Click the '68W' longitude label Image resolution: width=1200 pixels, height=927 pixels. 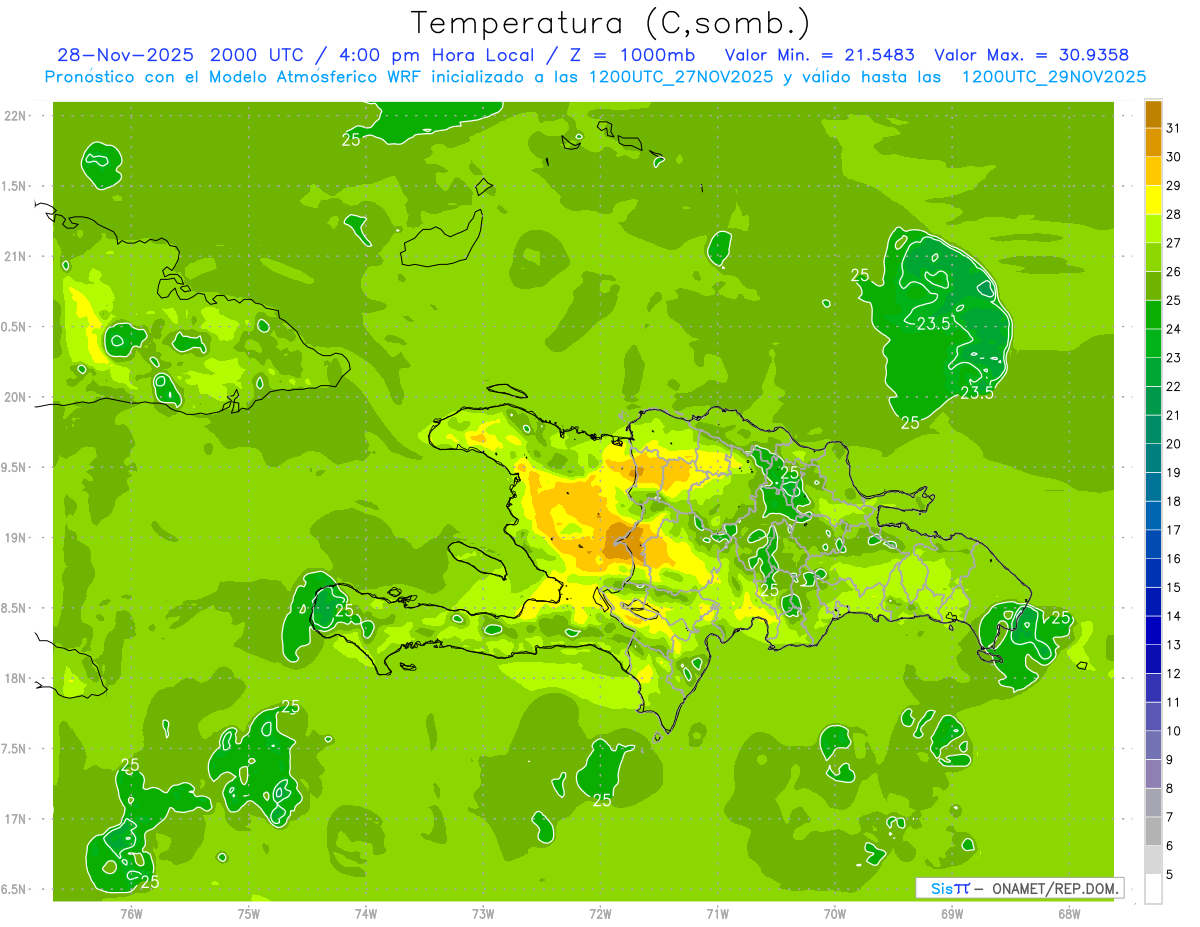pos(1069,914)
